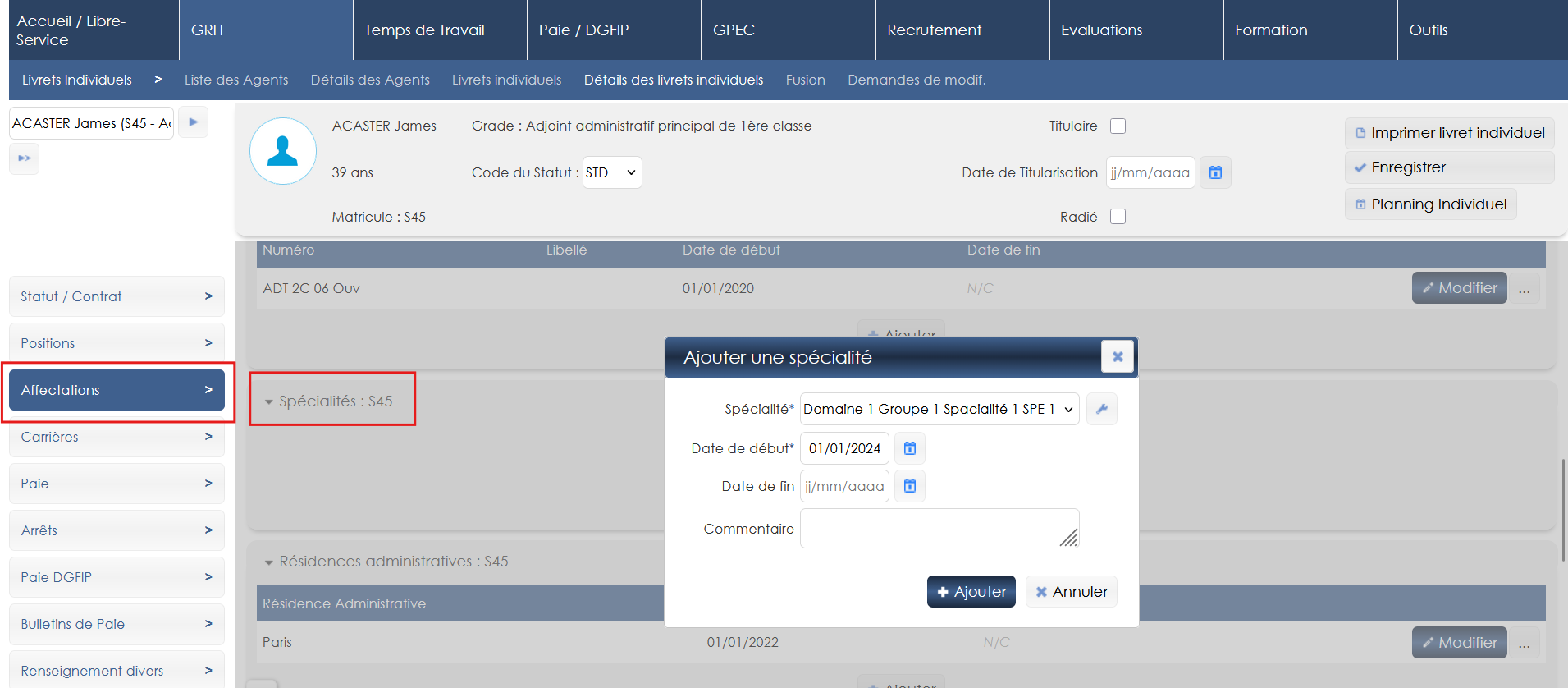Open the Code du Statut dropdown
This screenshot has height=688, width=1568.
pos(612,172)
